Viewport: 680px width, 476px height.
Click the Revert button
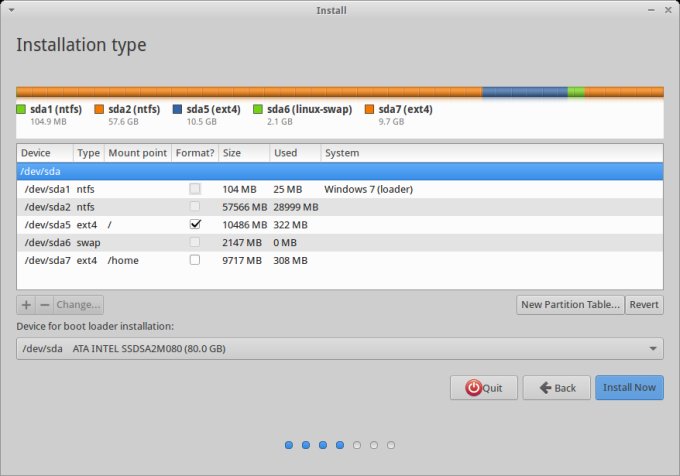(x=644, y=305)
